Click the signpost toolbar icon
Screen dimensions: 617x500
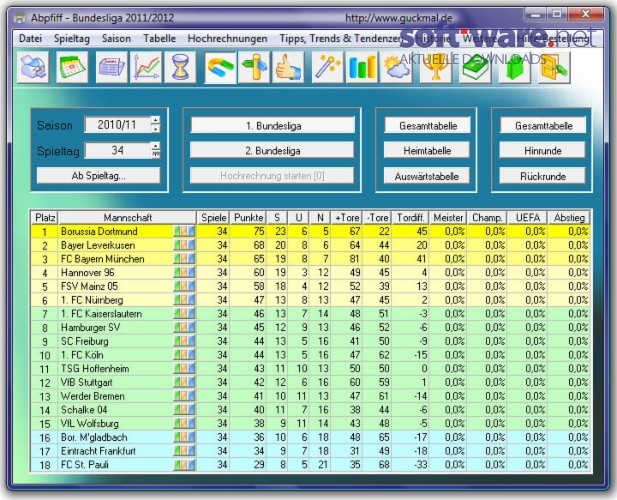(254, 67)
